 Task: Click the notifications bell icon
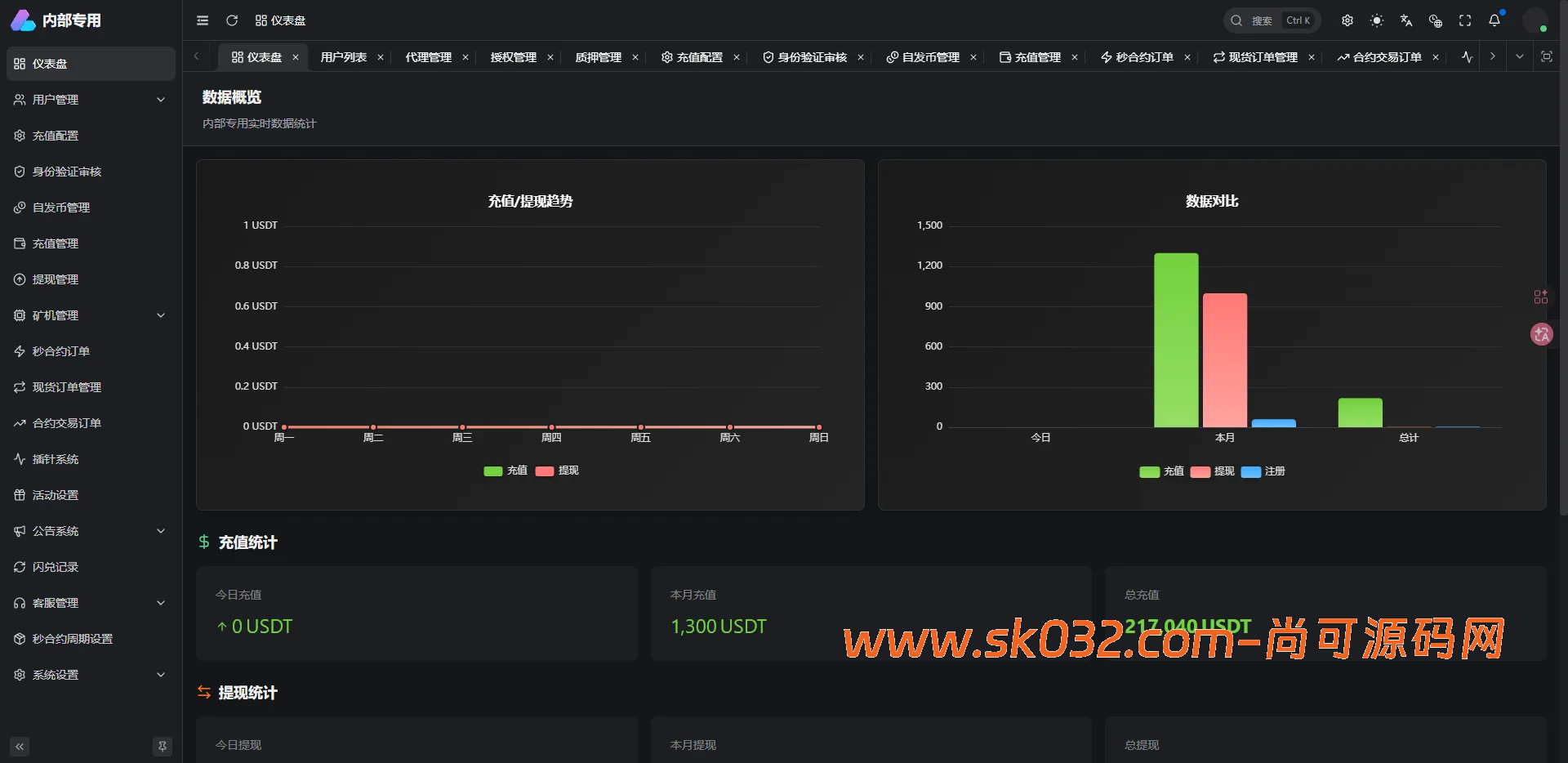pos(1494,20)
